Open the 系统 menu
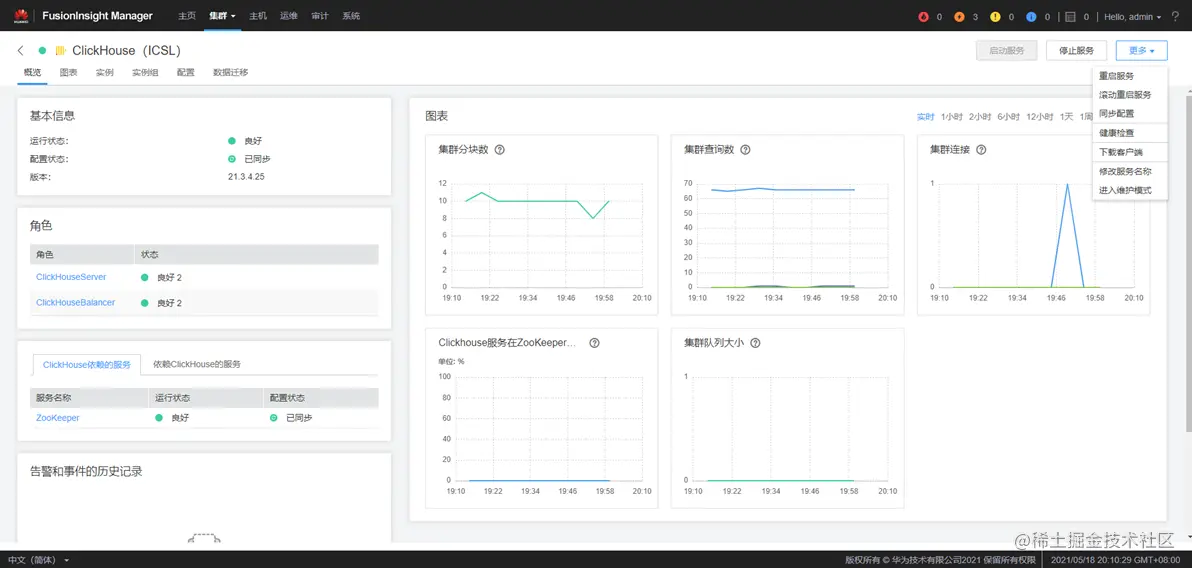1192x568 pixels. [351, 16]
